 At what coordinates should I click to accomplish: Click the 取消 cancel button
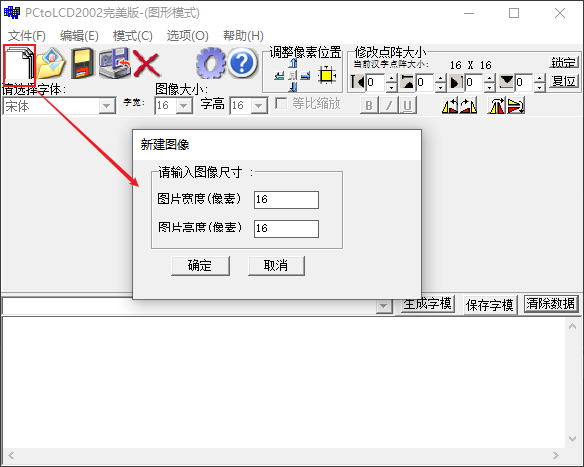pyautogui.click(x=276, y=266)
